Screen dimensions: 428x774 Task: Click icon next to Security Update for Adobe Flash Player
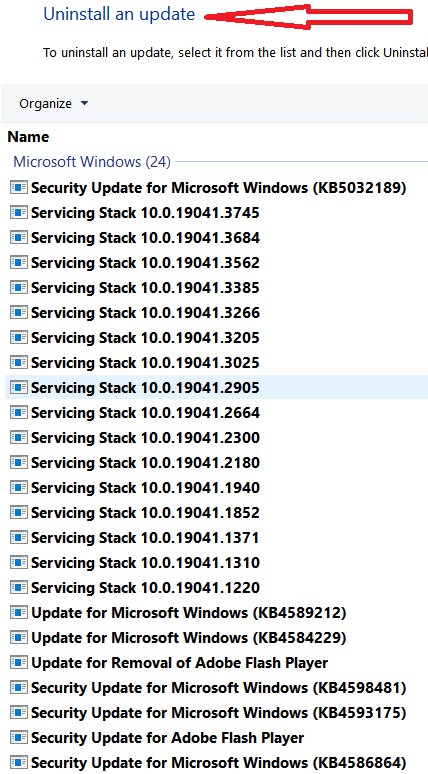point(19,737)
